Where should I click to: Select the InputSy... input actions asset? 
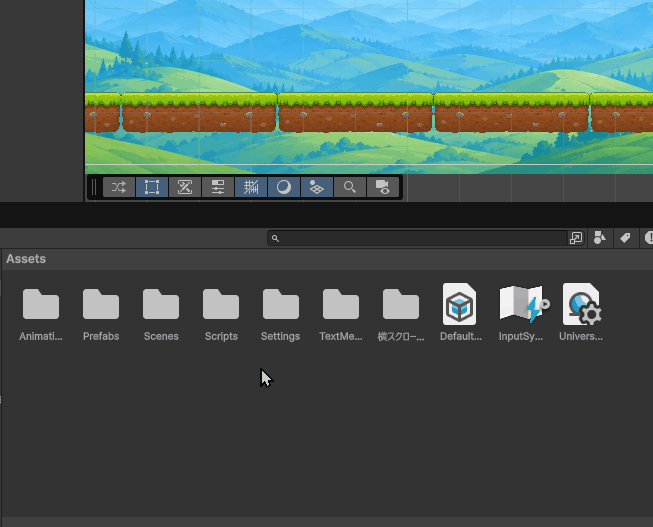[x=521, y=313]
